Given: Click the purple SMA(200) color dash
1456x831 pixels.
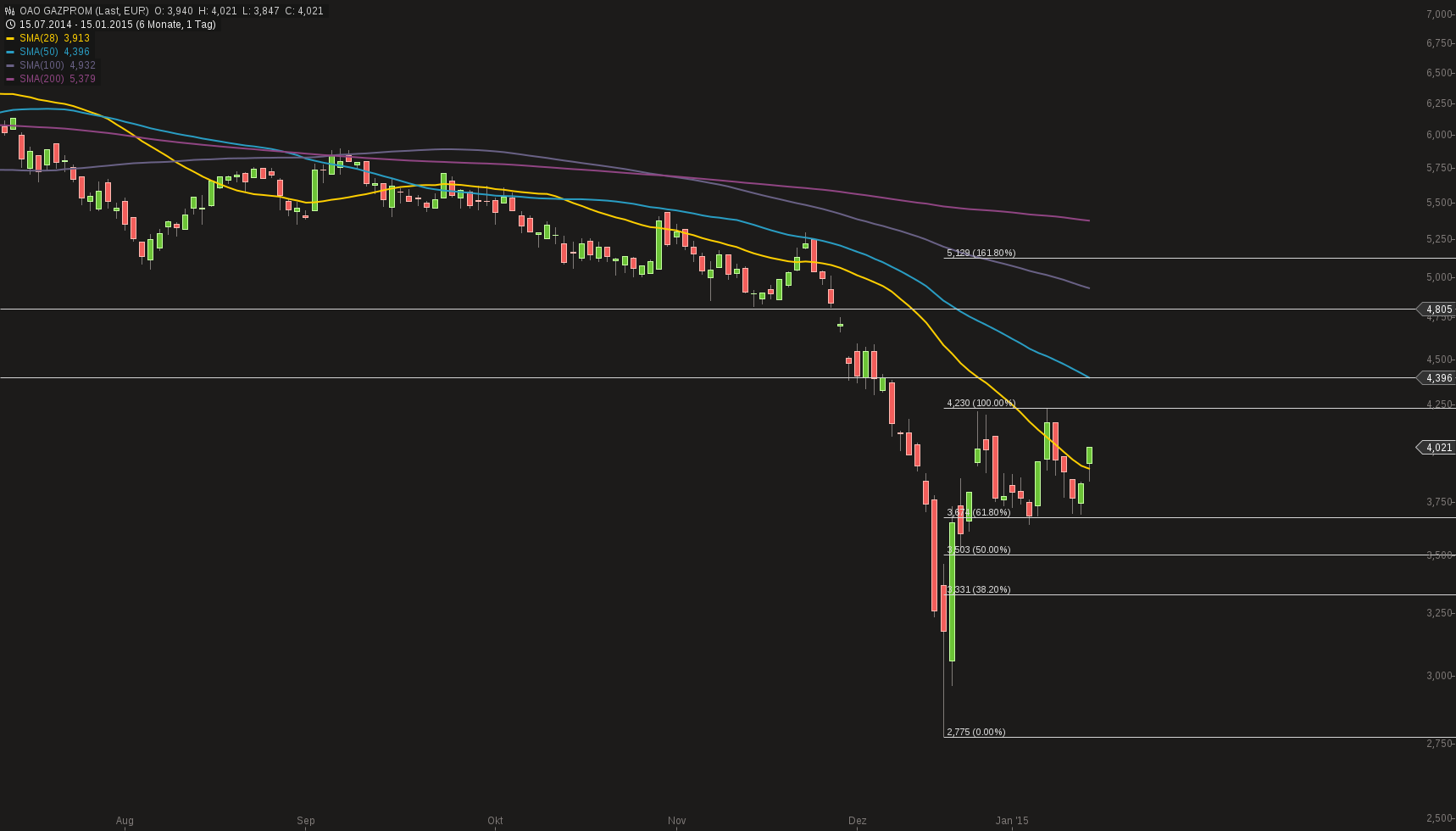Looking at the screenshot, I should coord(10,79).
